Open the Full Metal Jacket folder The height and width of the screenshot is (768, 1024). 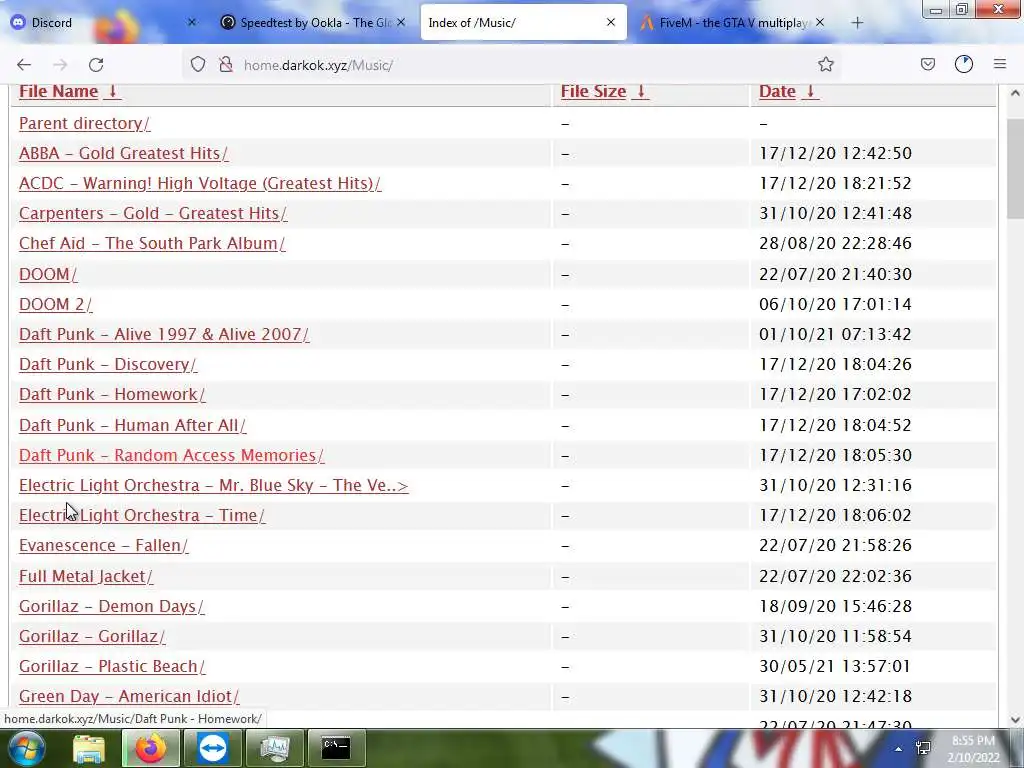click(x=86, y=577)
